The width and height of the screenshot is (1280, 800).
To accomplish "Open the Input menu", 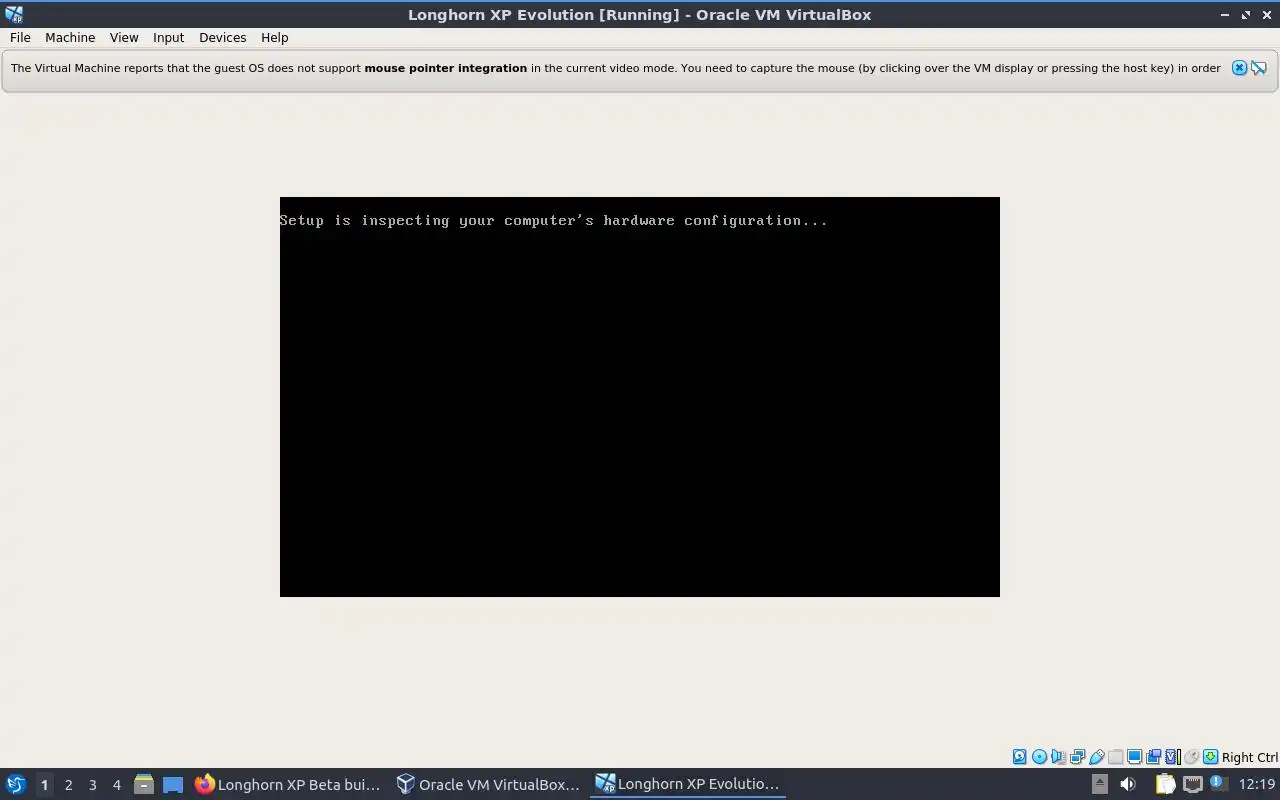I will pos(168,37).
